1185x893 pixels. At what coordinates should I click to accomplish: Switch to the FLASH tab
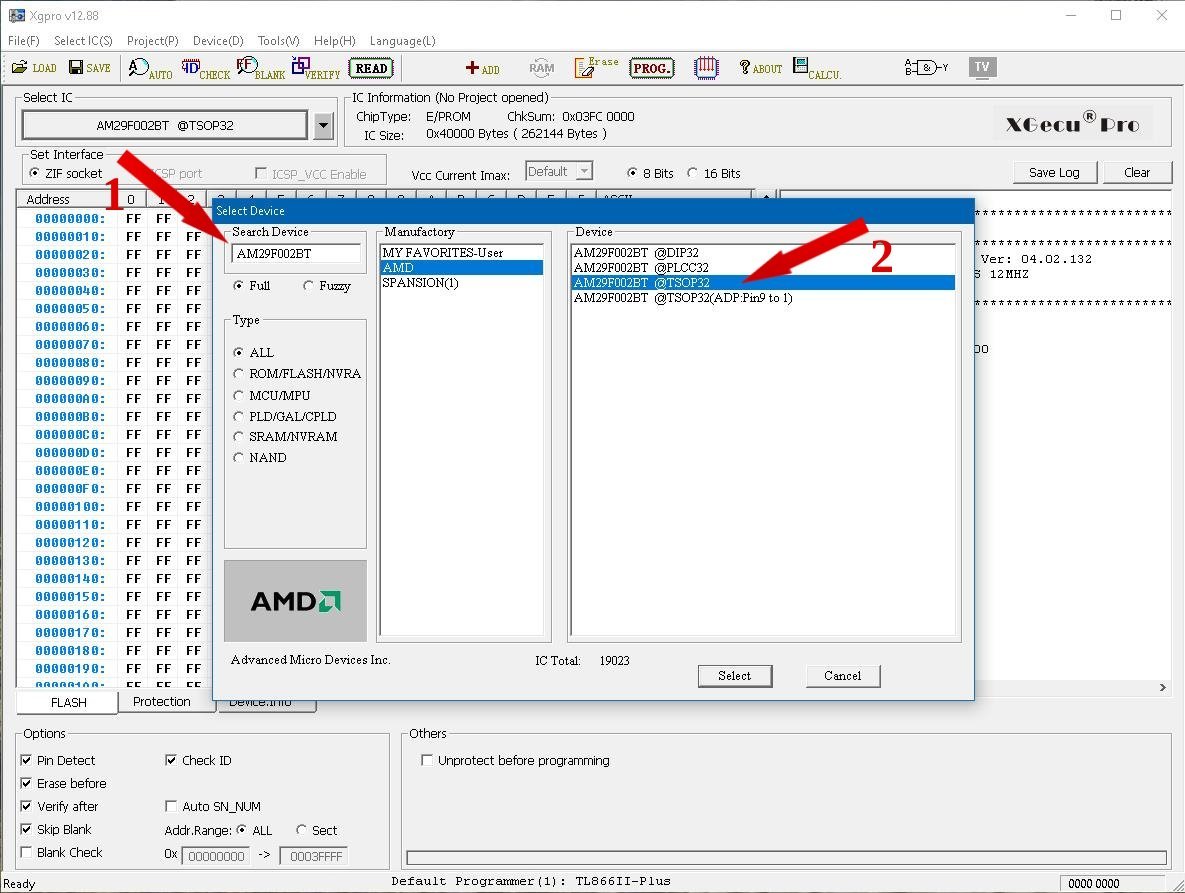[68, 703]
